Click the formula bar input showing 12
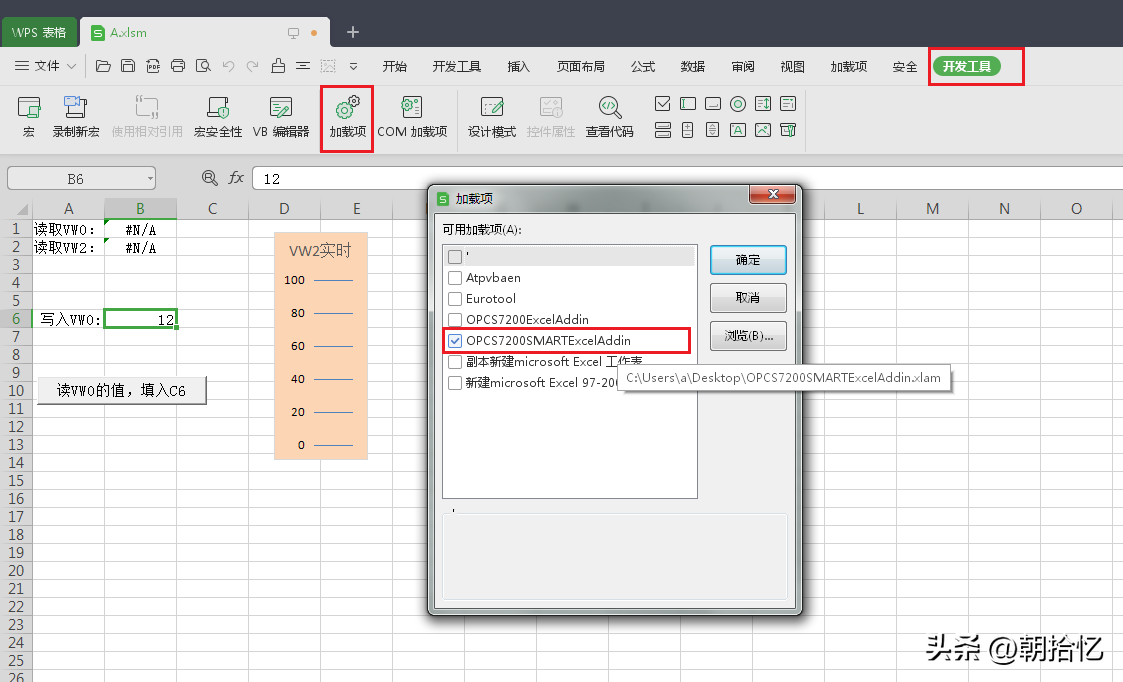1123x682 pixels. click(x=680, y=178)
